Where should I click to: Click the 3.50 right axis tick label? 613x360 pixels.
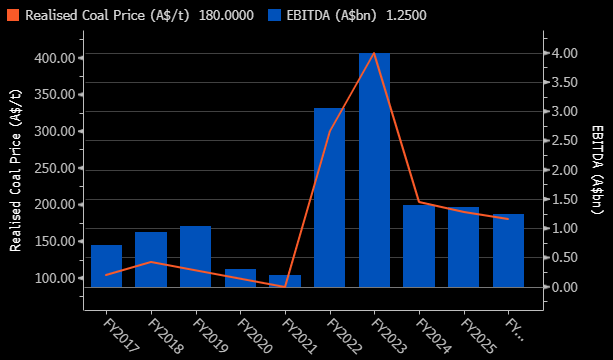[564, 82]
